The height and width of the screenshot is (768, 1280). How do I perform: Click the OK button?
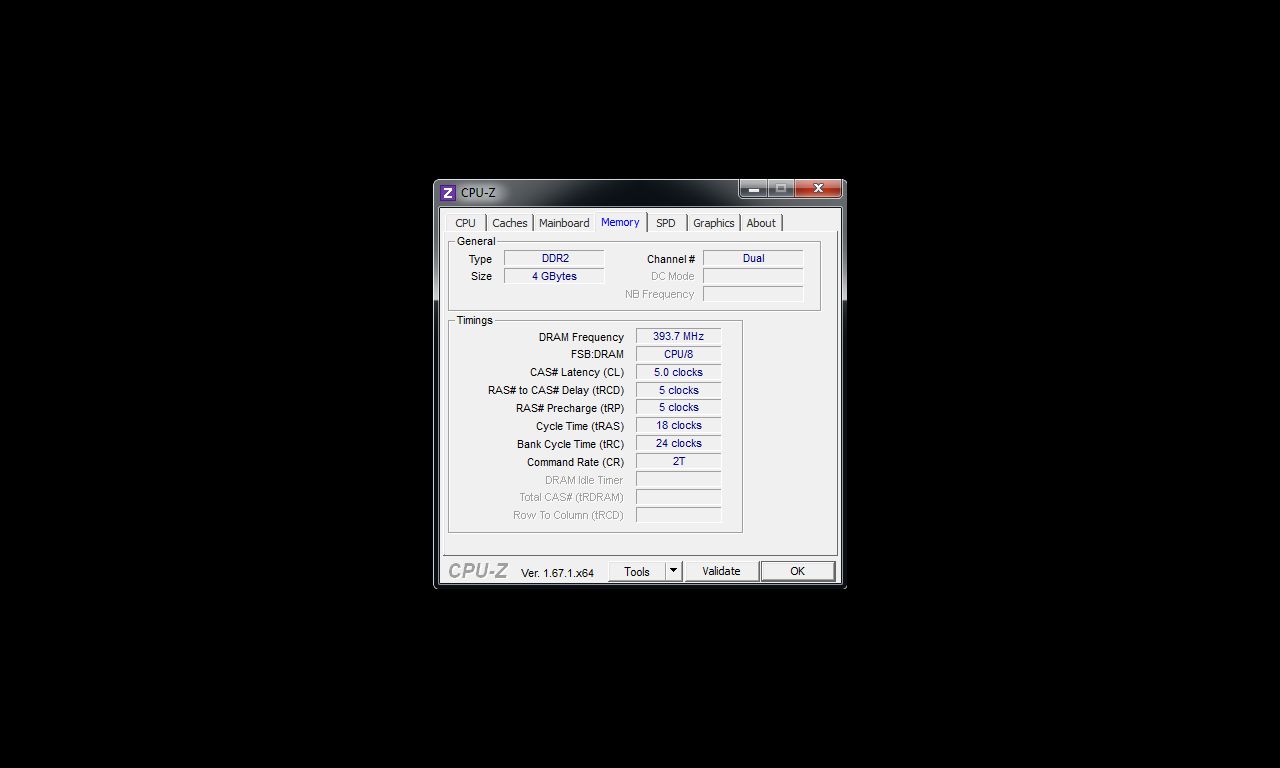[x=797, y=572]
